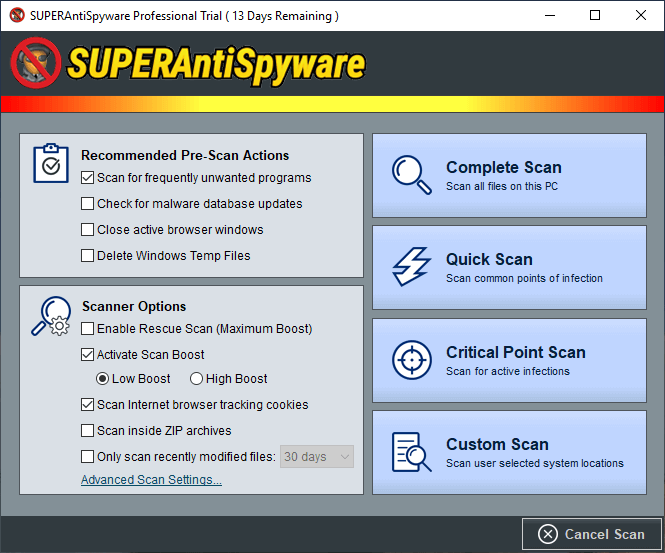
Task: Tick Only scan recently modified files
Action: coord(87,457)
